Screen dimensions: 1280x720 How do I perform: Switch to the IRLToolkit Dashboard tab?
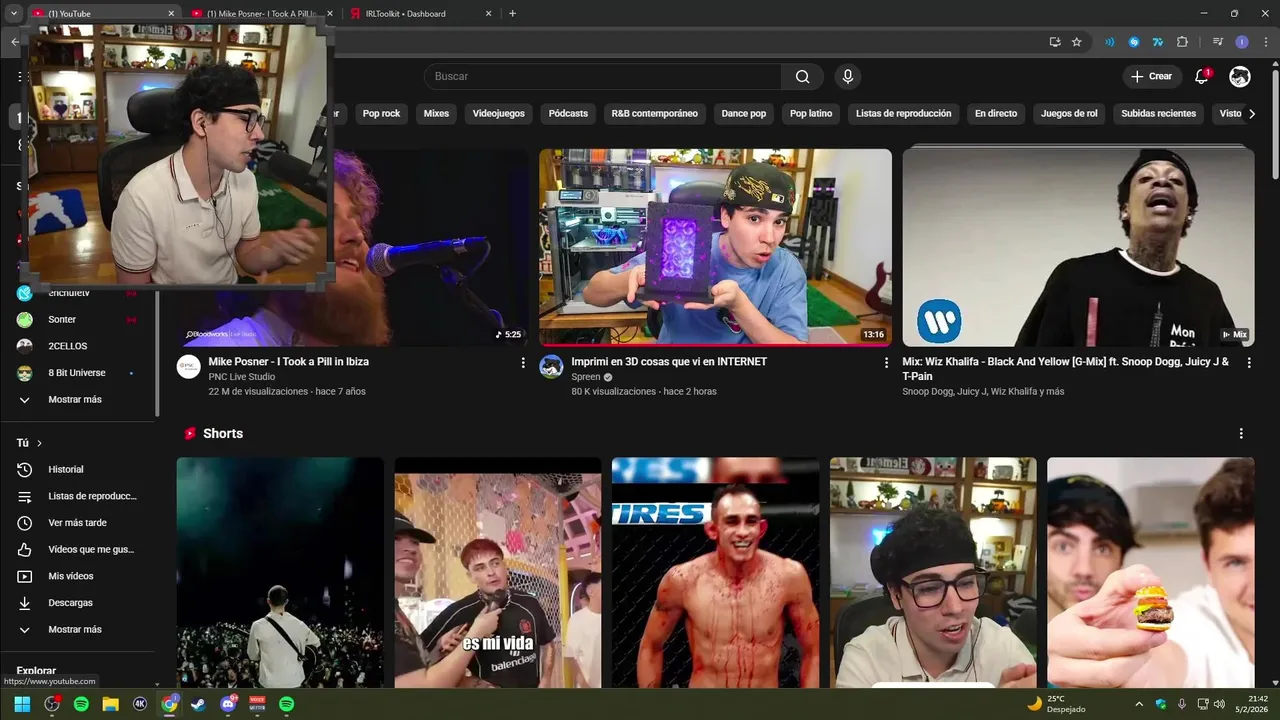(420, 14)
